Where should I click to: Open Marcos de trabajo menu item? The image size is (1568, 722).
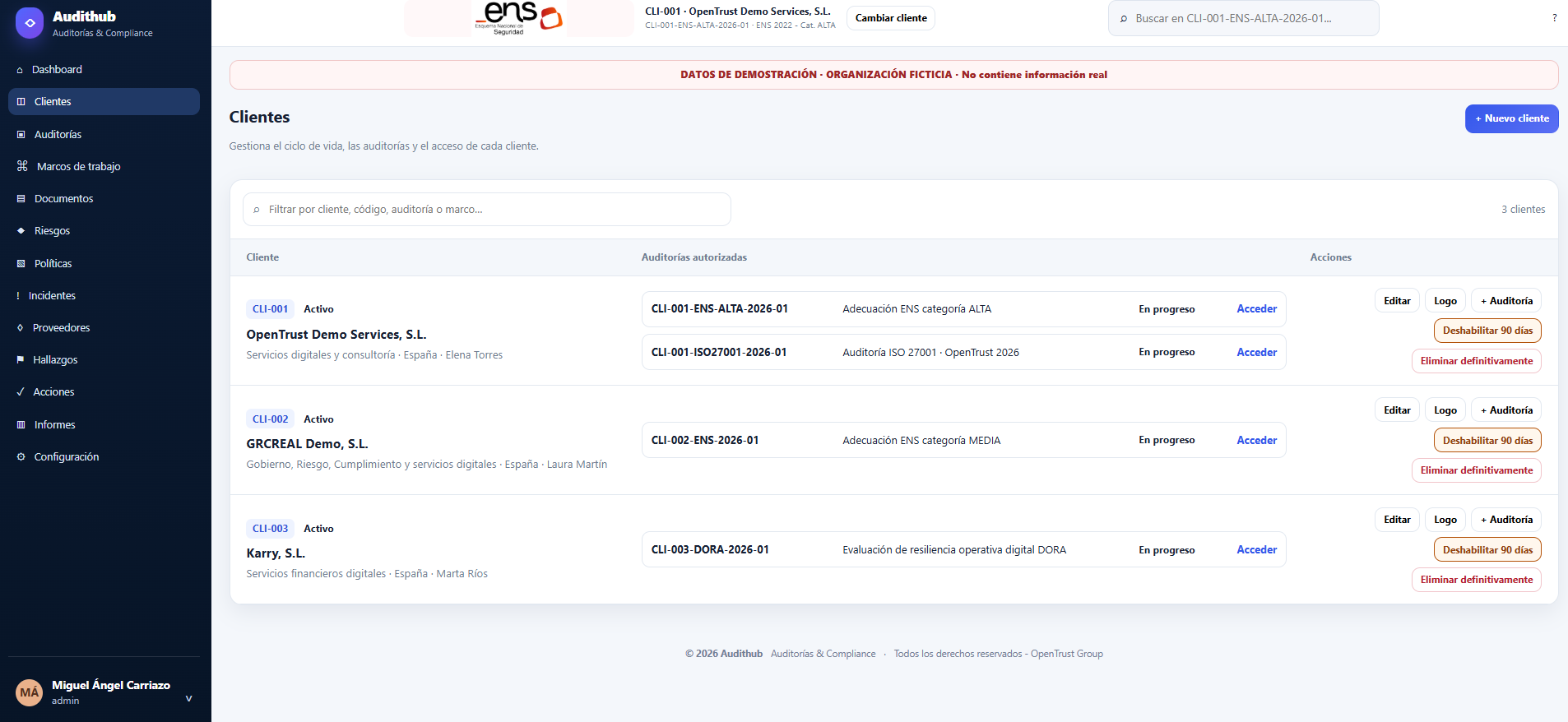tap(104, 166)
